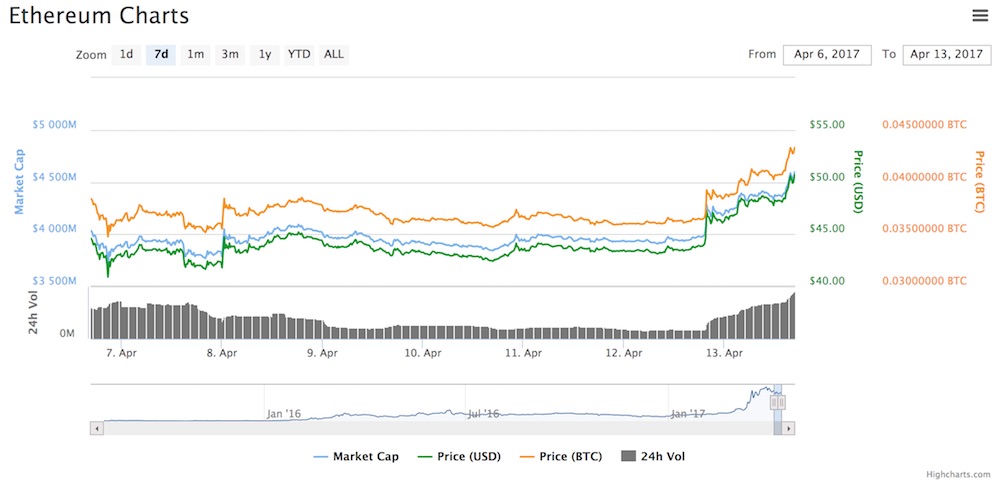Click the 24h Vol axis title
The image size is (1000, 483).
click(35, 313)
